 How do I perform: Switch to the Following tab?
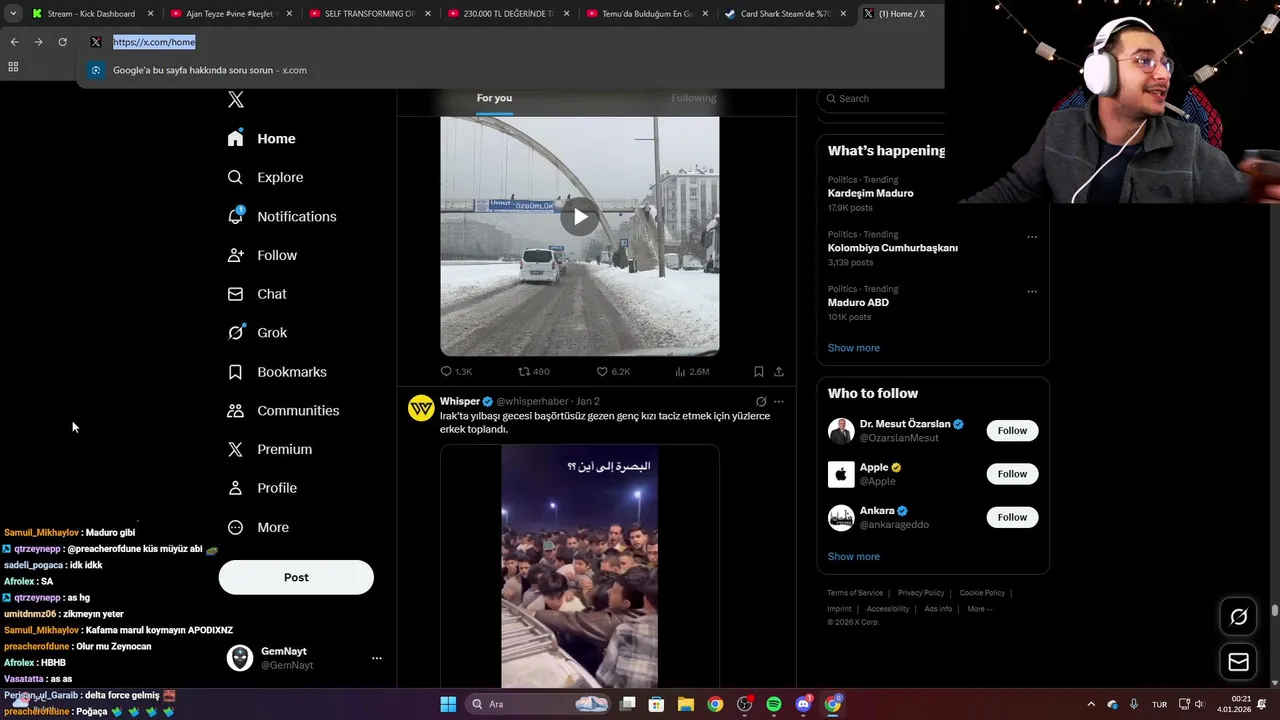tap(694, 98)
